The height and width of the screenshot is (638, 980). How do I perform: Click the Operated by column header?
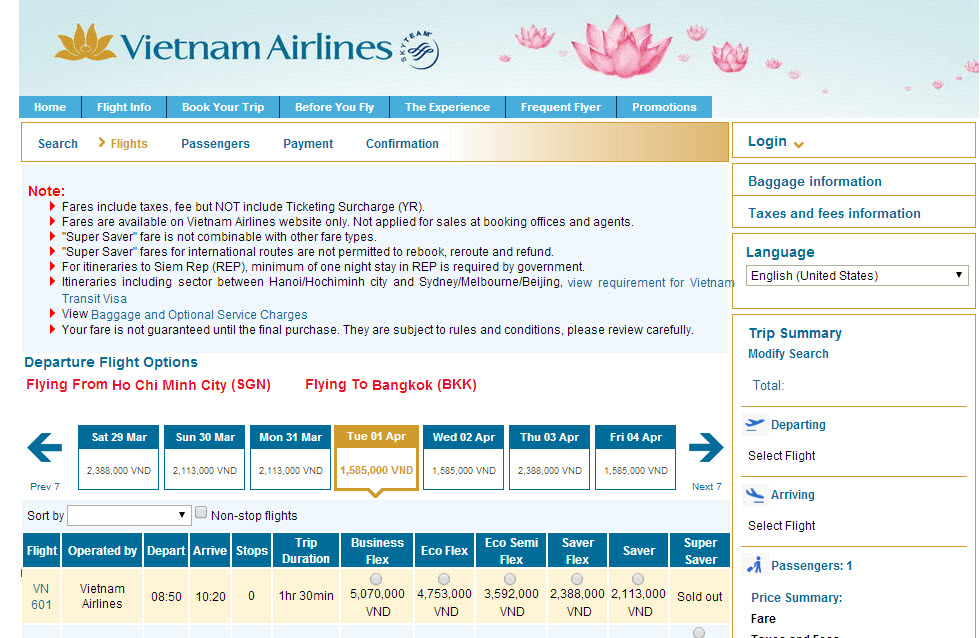click(x=102, y=551)
